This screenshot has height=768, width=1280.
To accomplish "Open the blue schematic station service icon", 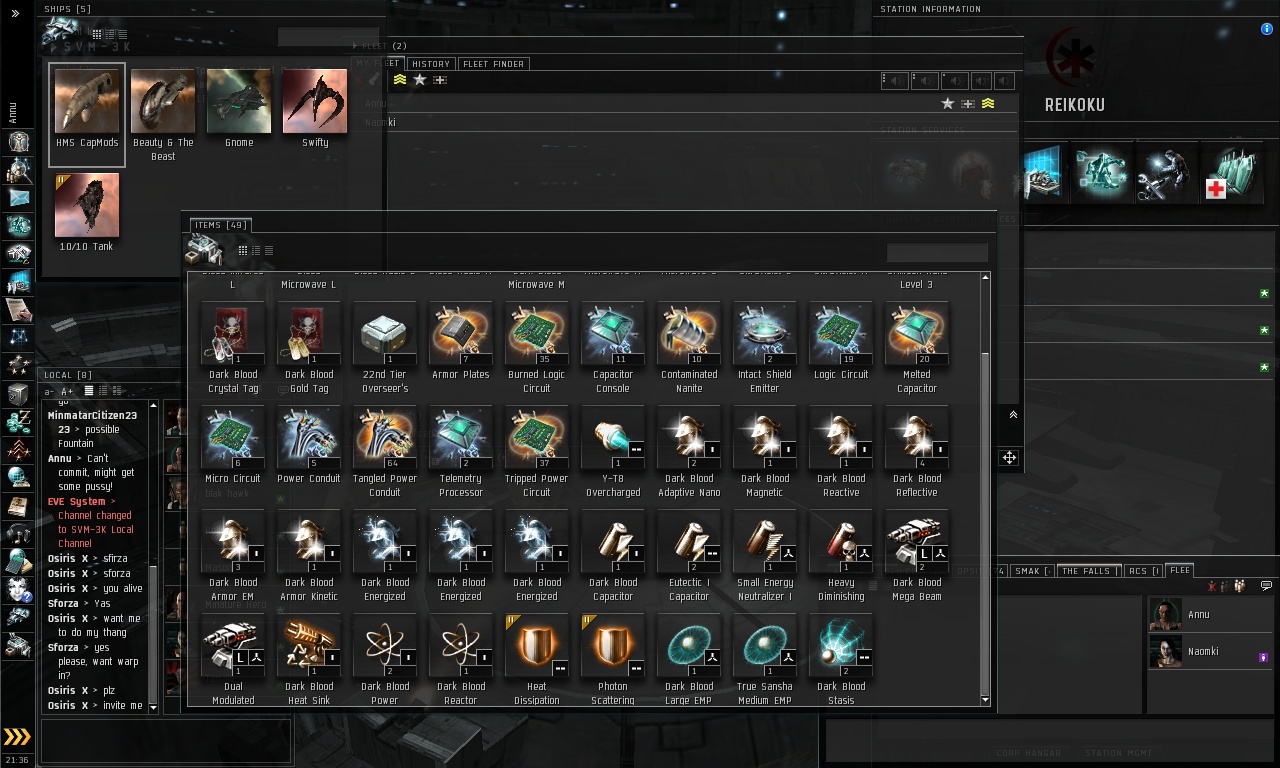I will pos(1040,172).
